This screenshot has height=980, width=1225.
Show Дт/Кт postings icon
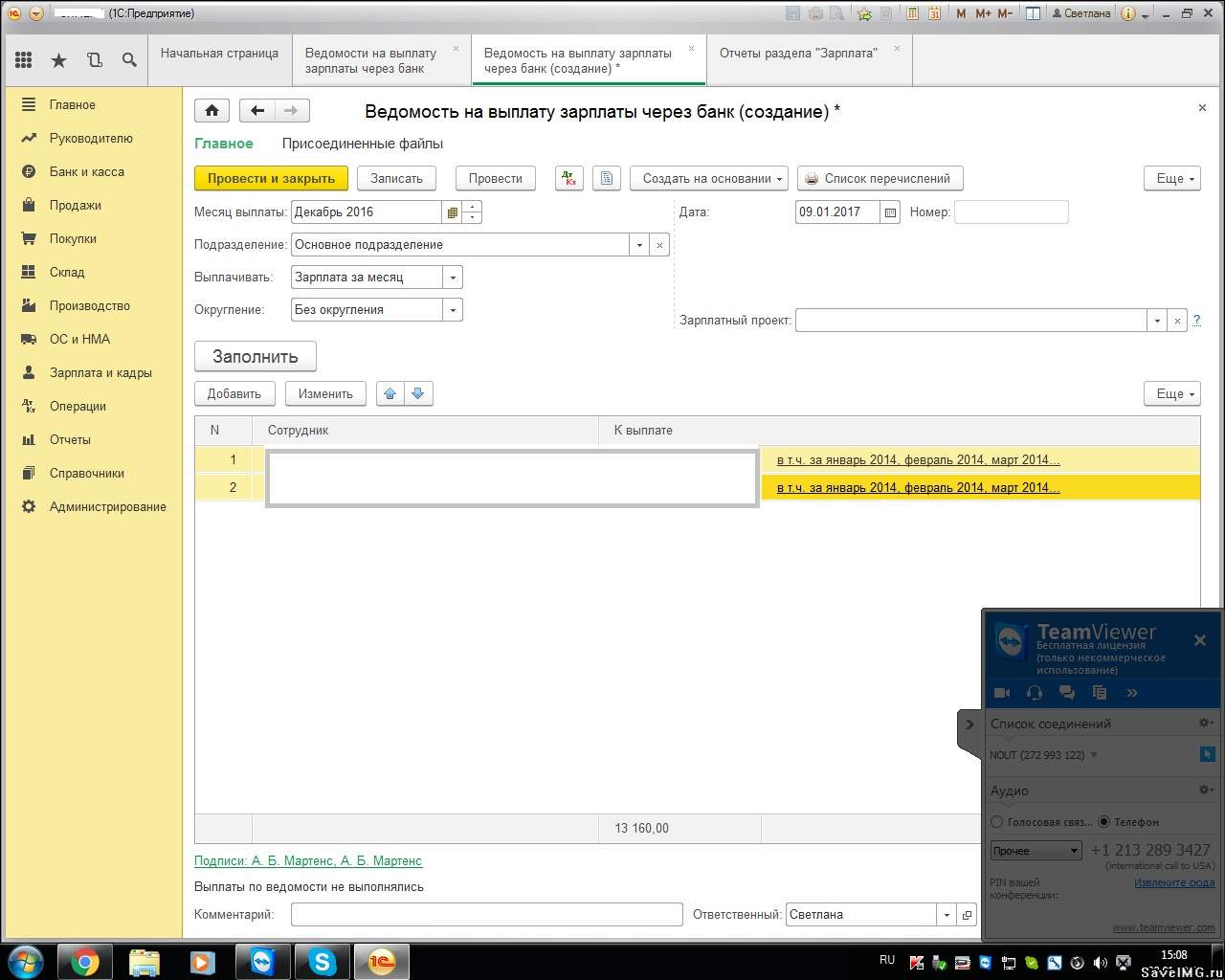[x=568, y=178]
